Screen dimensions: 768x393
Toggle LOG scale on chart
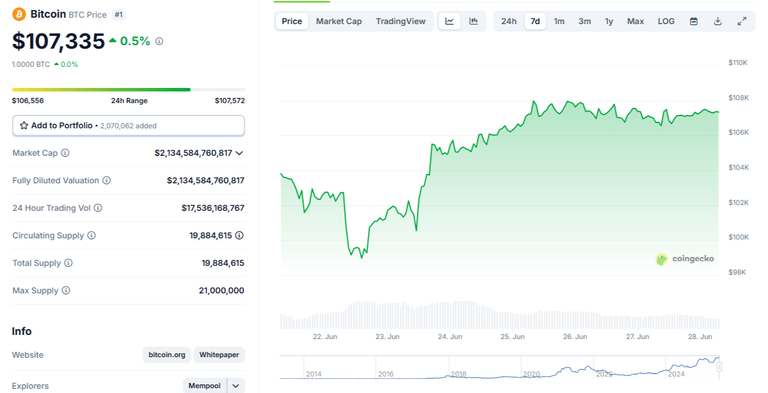point(666,21)
